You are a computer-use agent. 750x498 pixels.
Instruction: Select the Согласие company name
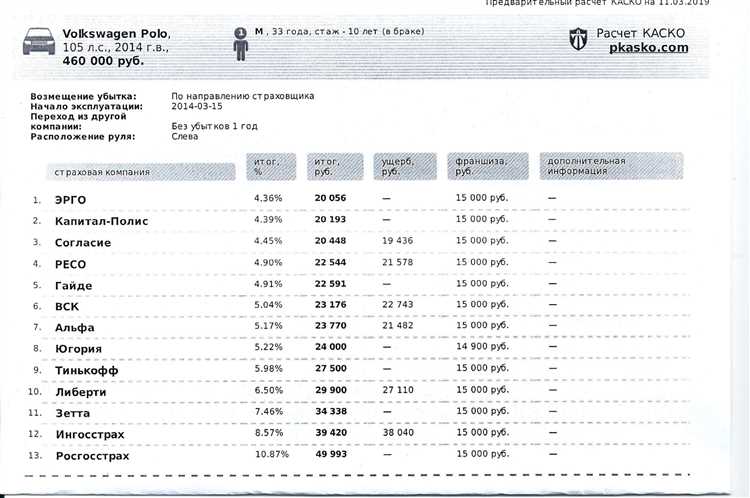[x=83, y=243]
